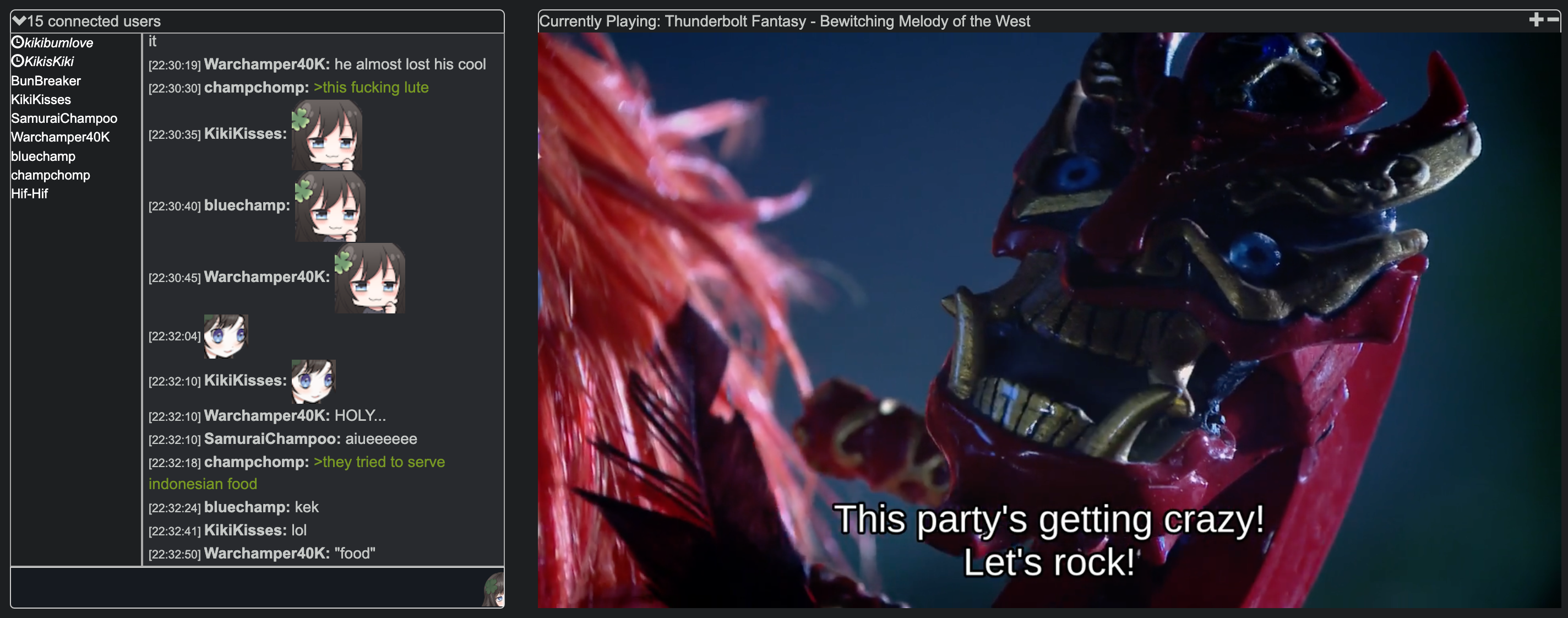Screen dimensions: 1568x618
Task: Click the Currently Playing title bar
Action: tap(784, 21)
